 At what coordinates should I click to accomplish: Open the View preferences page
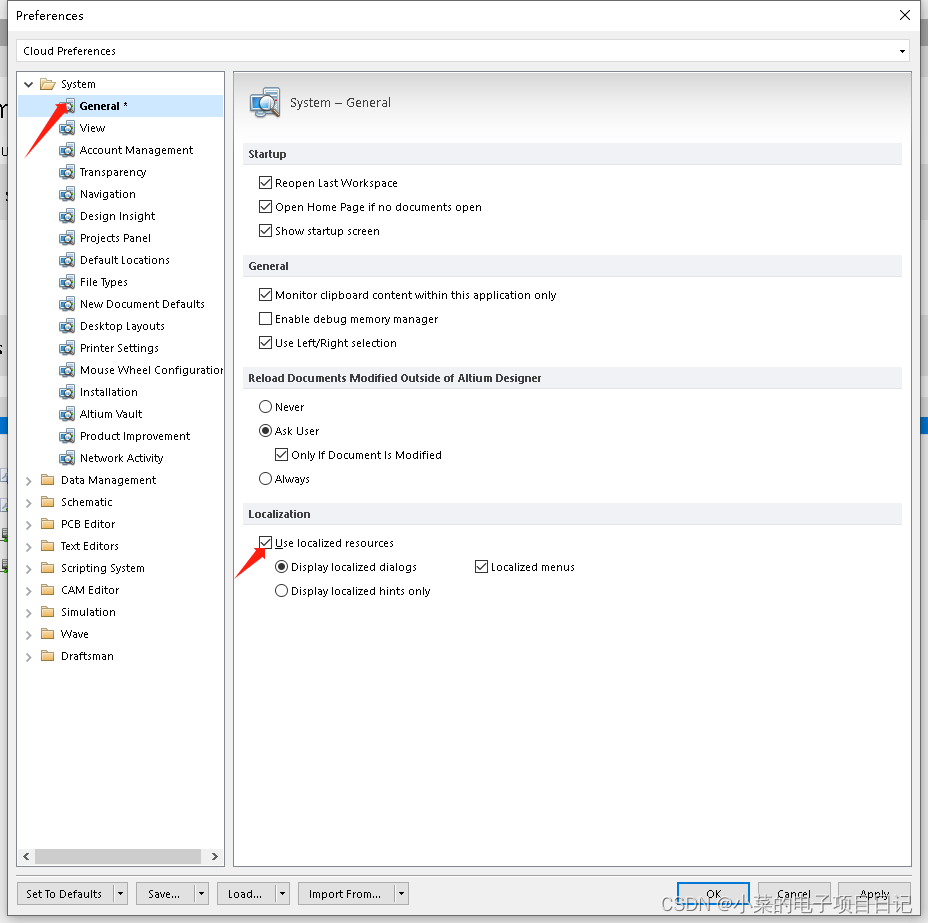[92, 128]
